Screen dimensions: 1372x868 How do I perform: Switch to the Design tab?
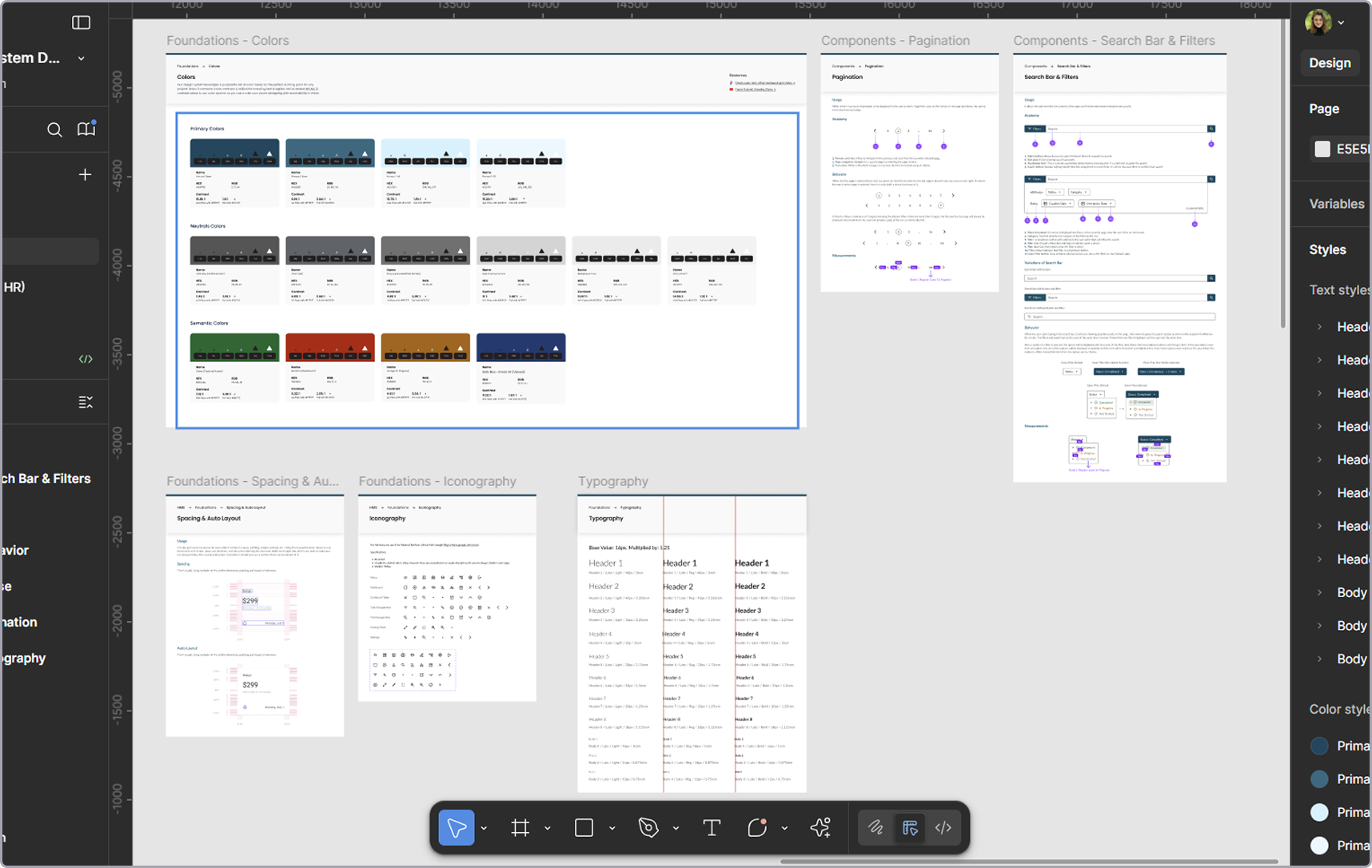(x=1330, y=63)
